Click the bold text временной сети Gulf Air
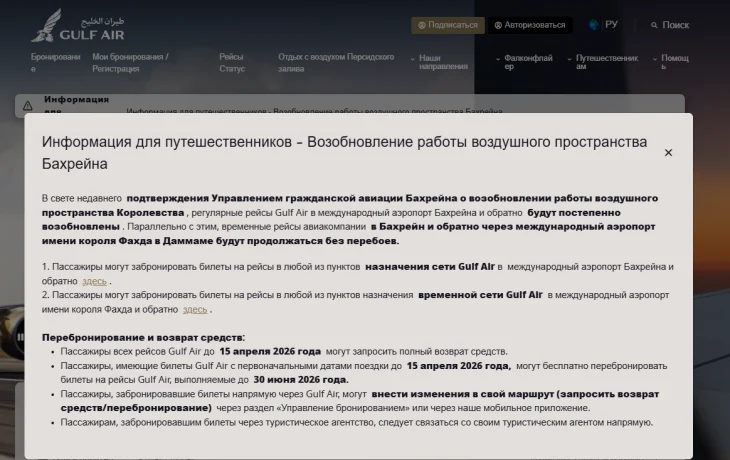 coord(480,295)
